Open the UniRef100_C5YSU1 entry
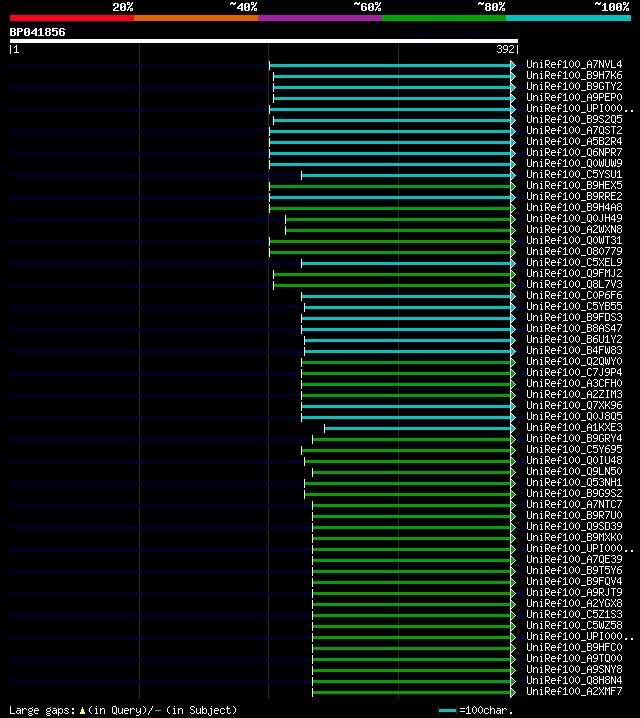Screen dimensions: 640x718 pyautogui.click(x=574, y=174)
